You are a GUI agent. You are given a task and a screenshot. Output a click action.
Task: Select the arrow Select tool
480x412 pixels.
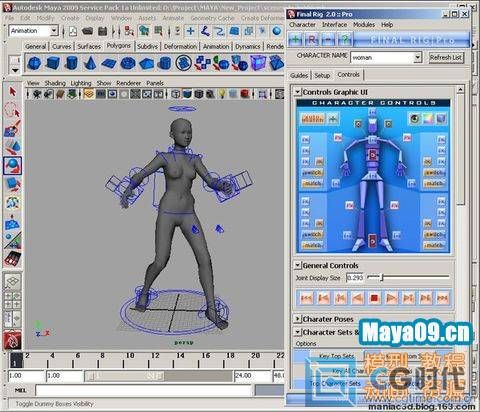coord(13,91)
